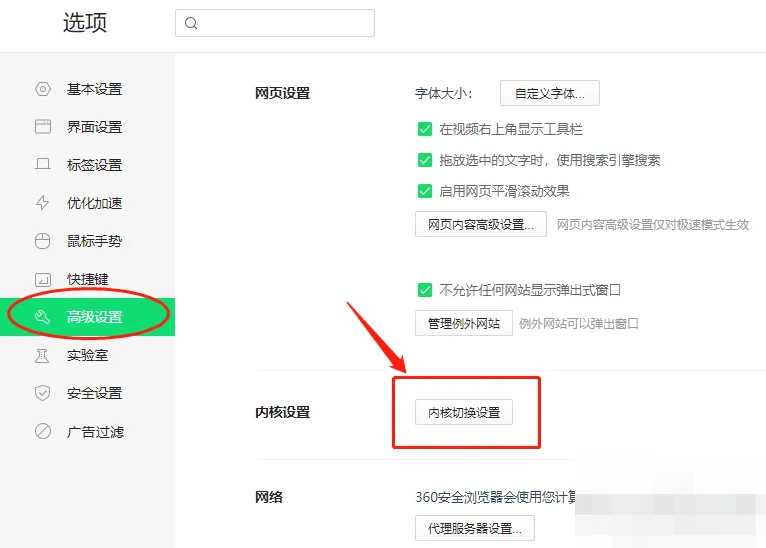Uncheck 启用网页平滑滚动效果
Image resolution: width=766 pixels, height=548 pixels.
(425, 191)
